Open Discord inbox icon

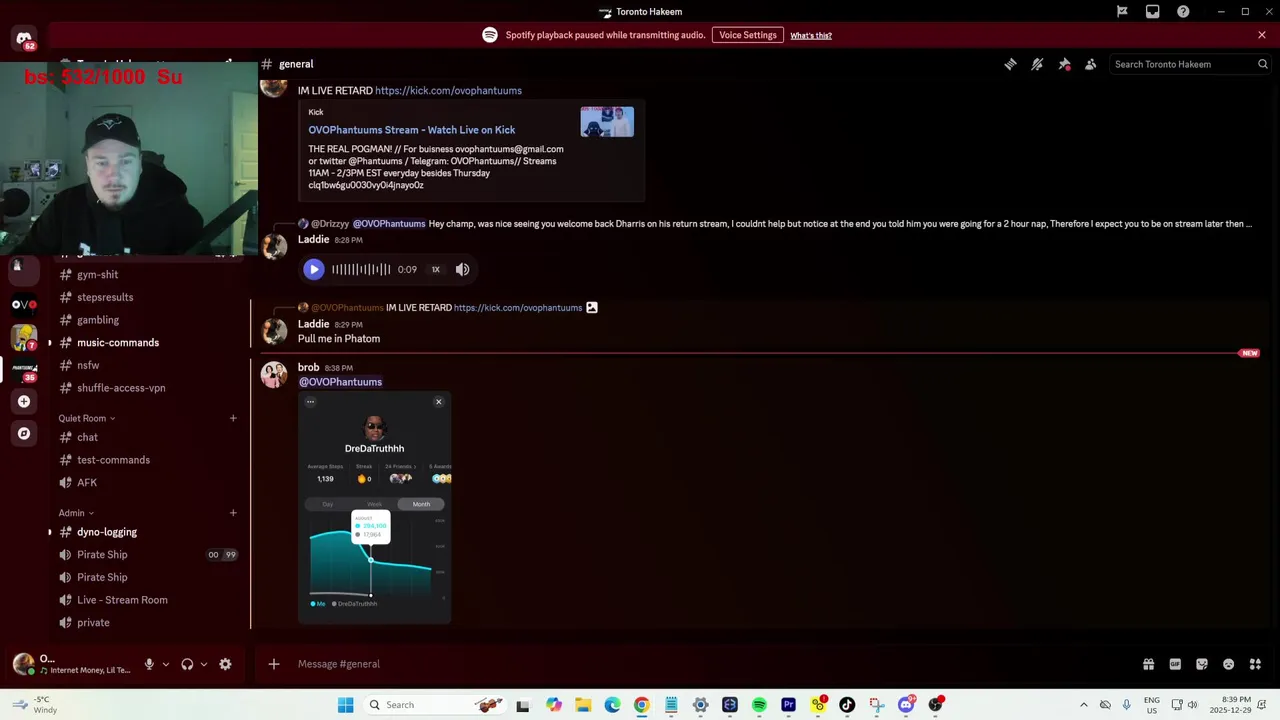tap(1153, 12)
